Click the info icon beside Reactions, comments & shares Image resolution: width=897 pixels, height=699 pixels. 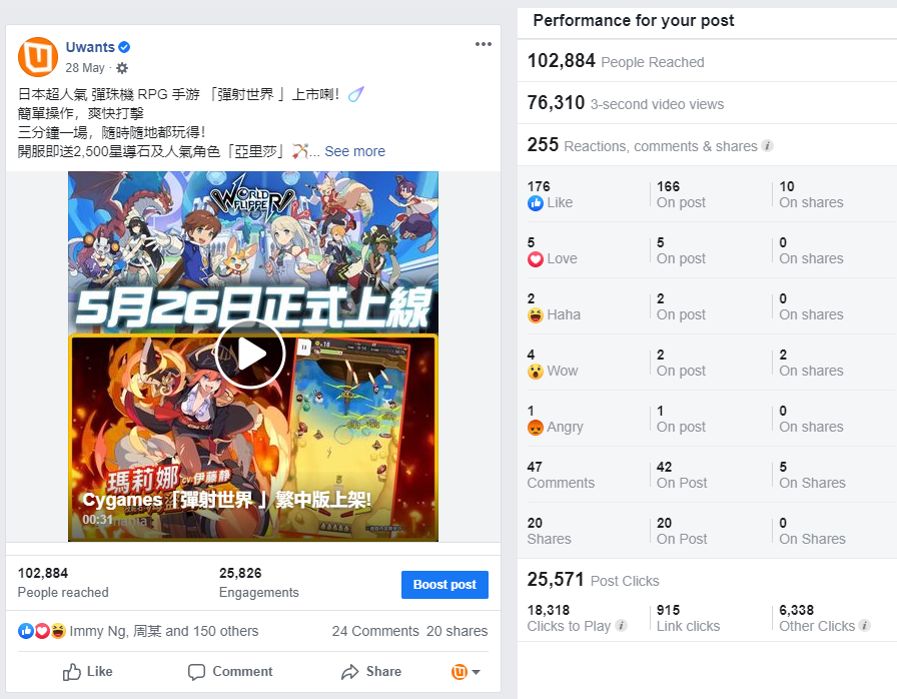click(768, 146)
